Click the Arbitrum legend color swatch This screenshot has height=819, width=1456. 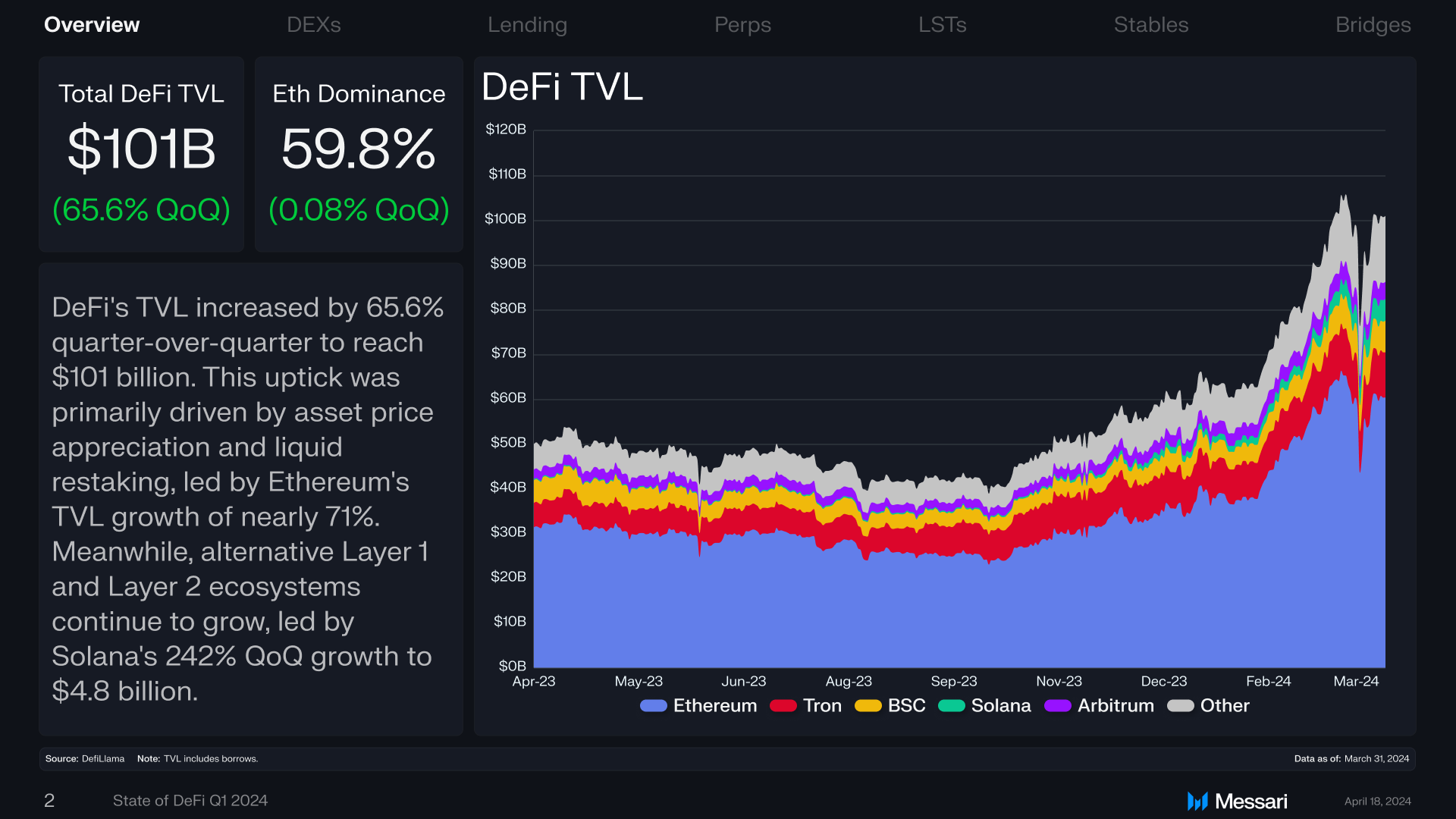coord(1058,706)
